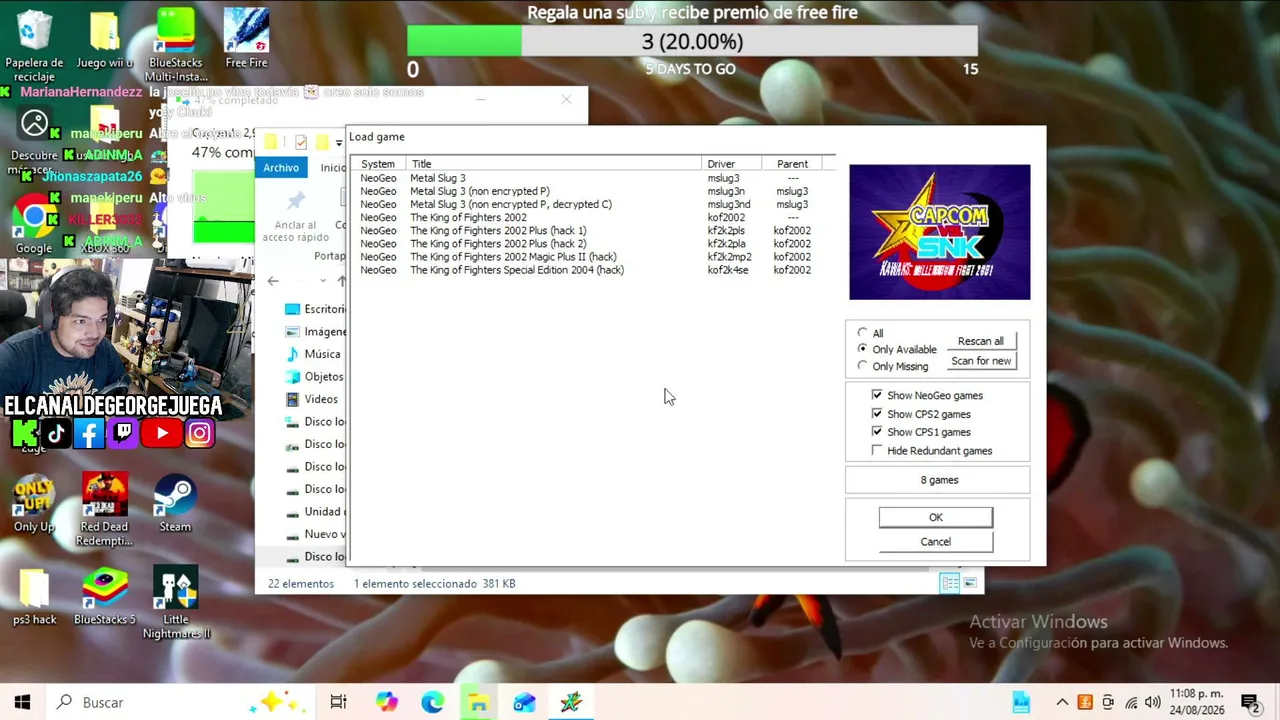
Task: Sort the game list by System column
Action: click(x=379, y=164)
